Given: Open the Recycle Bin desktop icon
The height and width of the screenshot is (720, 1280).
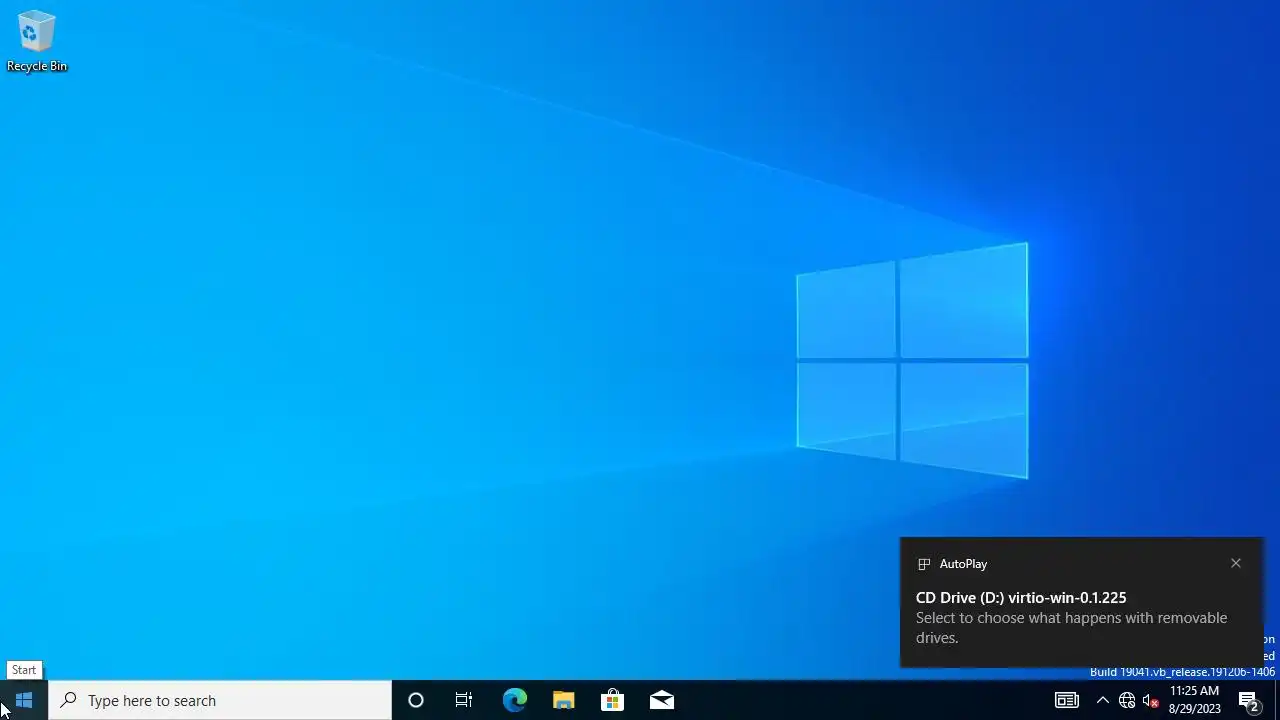Looking at the screenshot, I should coord(36,41).
